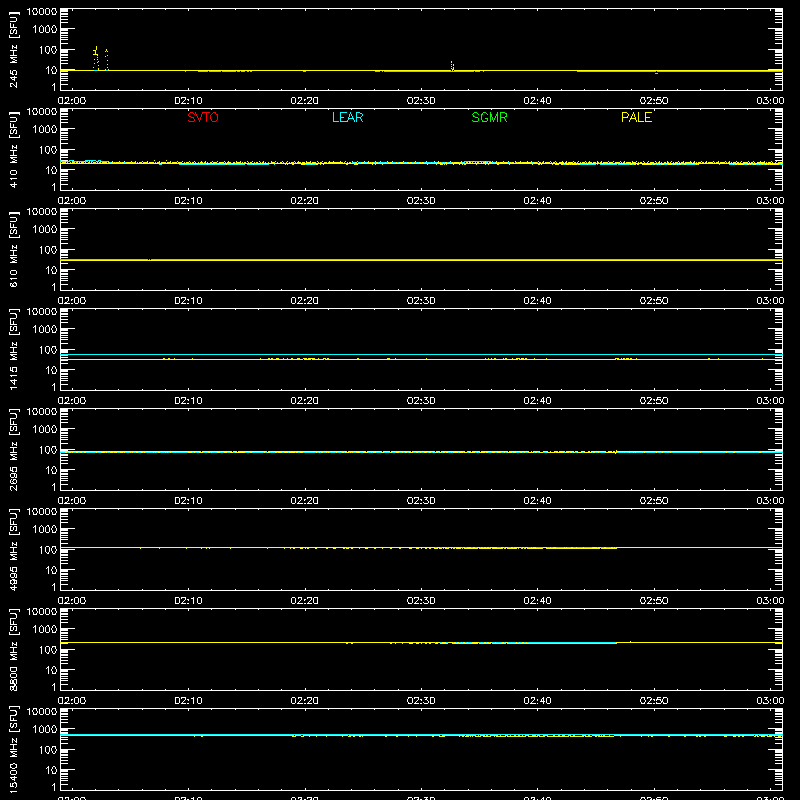The image size is (800, 800).
Task: Click the yellow burst spike after 02:00 at 245 MHz
Action: pyautogui.click(x=96, y=58)
